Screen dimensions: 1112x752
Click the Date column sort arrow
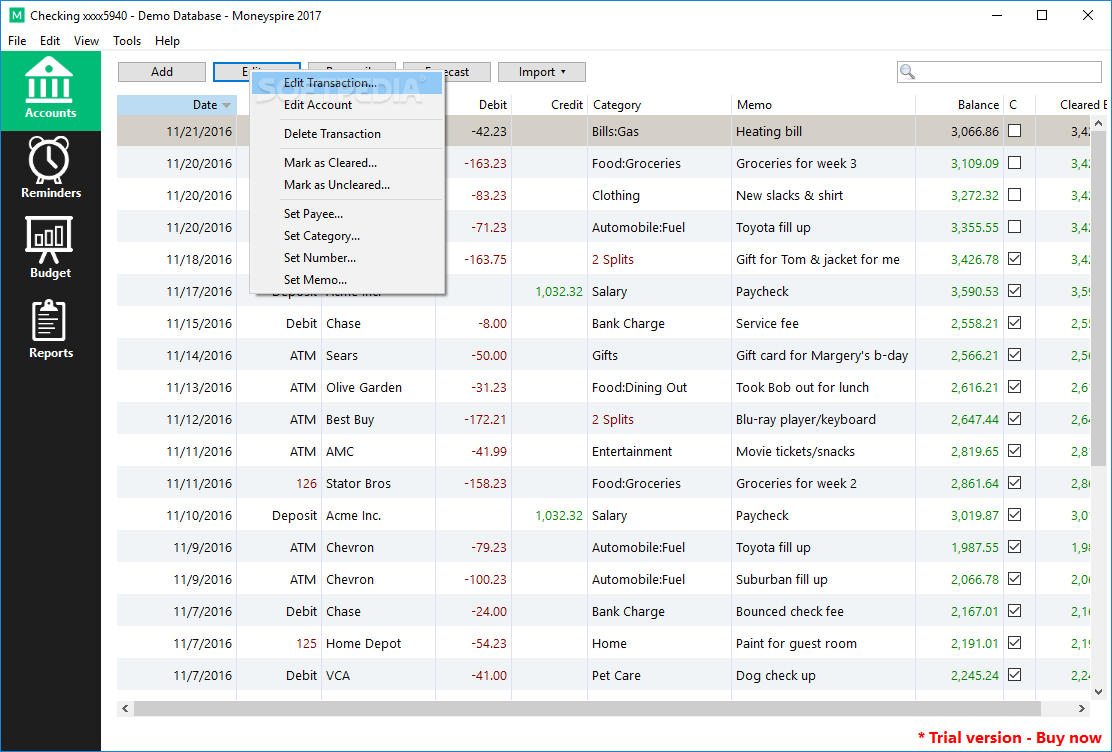[x=226, y=105]
